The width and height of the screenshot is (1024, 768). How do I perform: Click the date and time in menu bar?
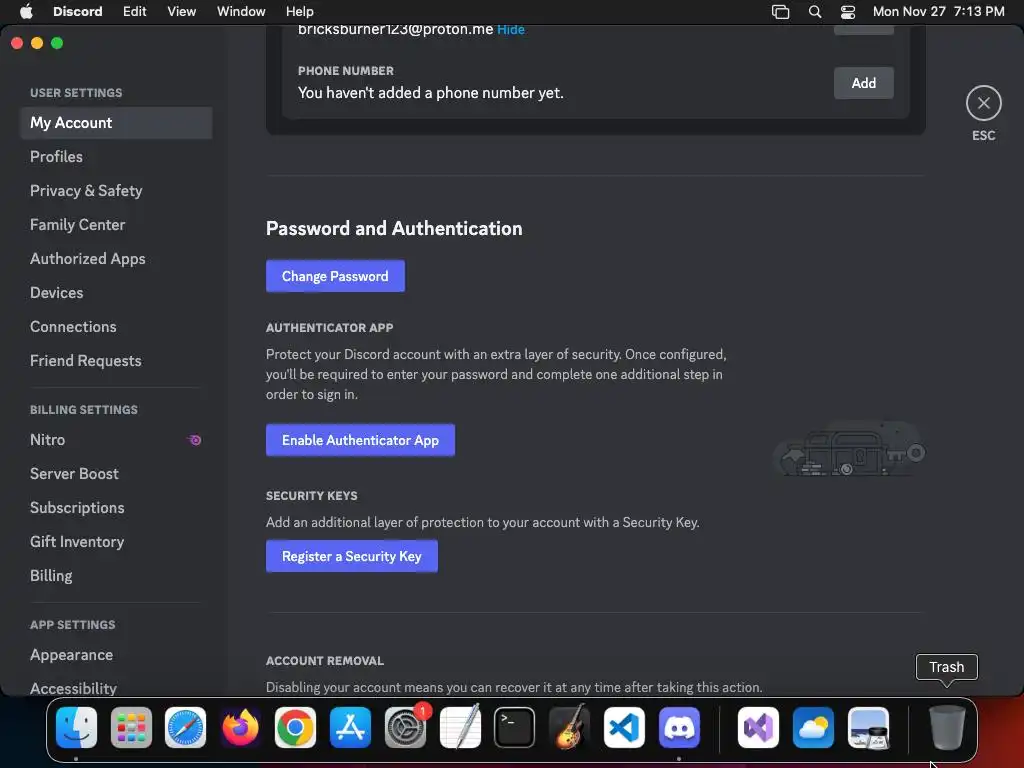pyautogui.click(x=938, y=11)
